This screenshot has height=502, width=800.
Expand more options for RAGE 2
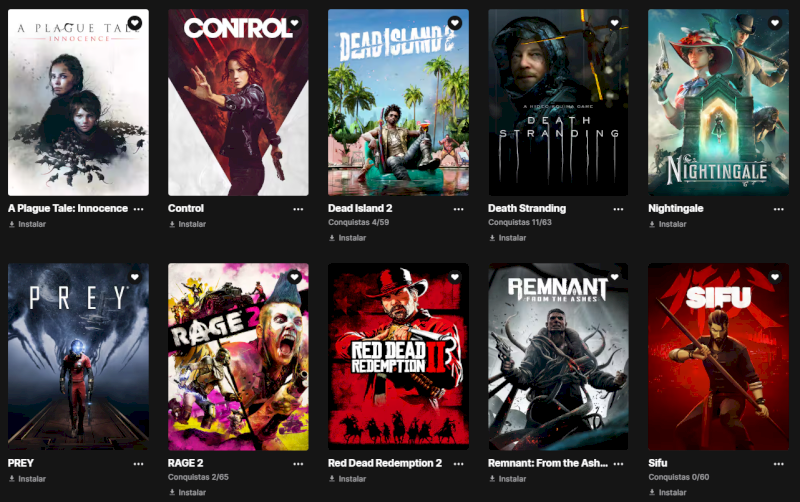(x=298, y=464)
